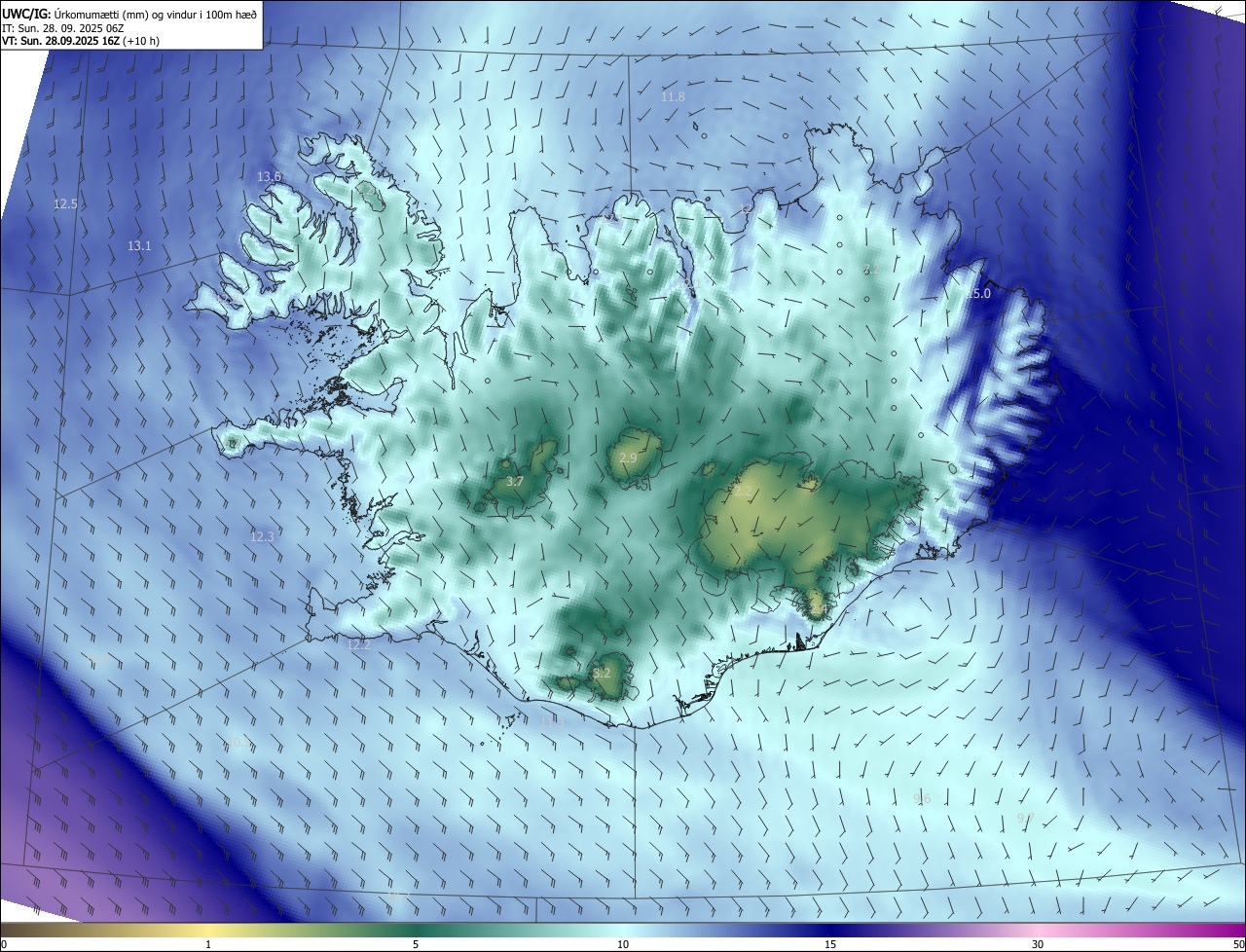Screen dimensions: 1246x952
Task: Click the 2.4 value label near the southeast coast
Action: tap(818, 609)
